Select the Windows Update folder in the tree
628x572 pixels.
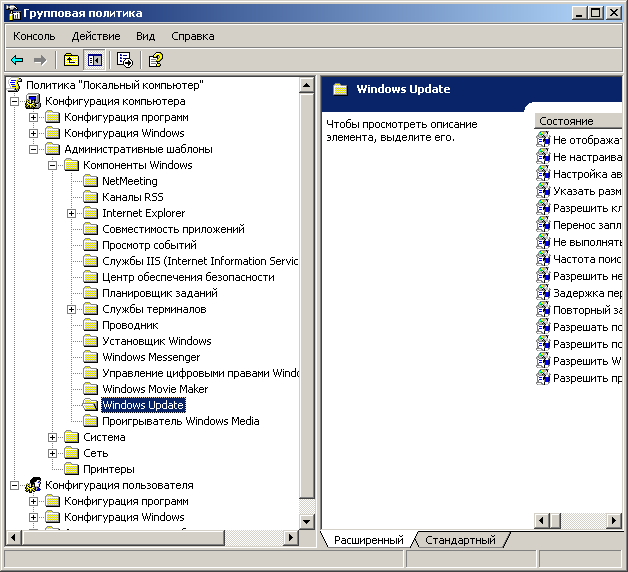tap(143, 405)
